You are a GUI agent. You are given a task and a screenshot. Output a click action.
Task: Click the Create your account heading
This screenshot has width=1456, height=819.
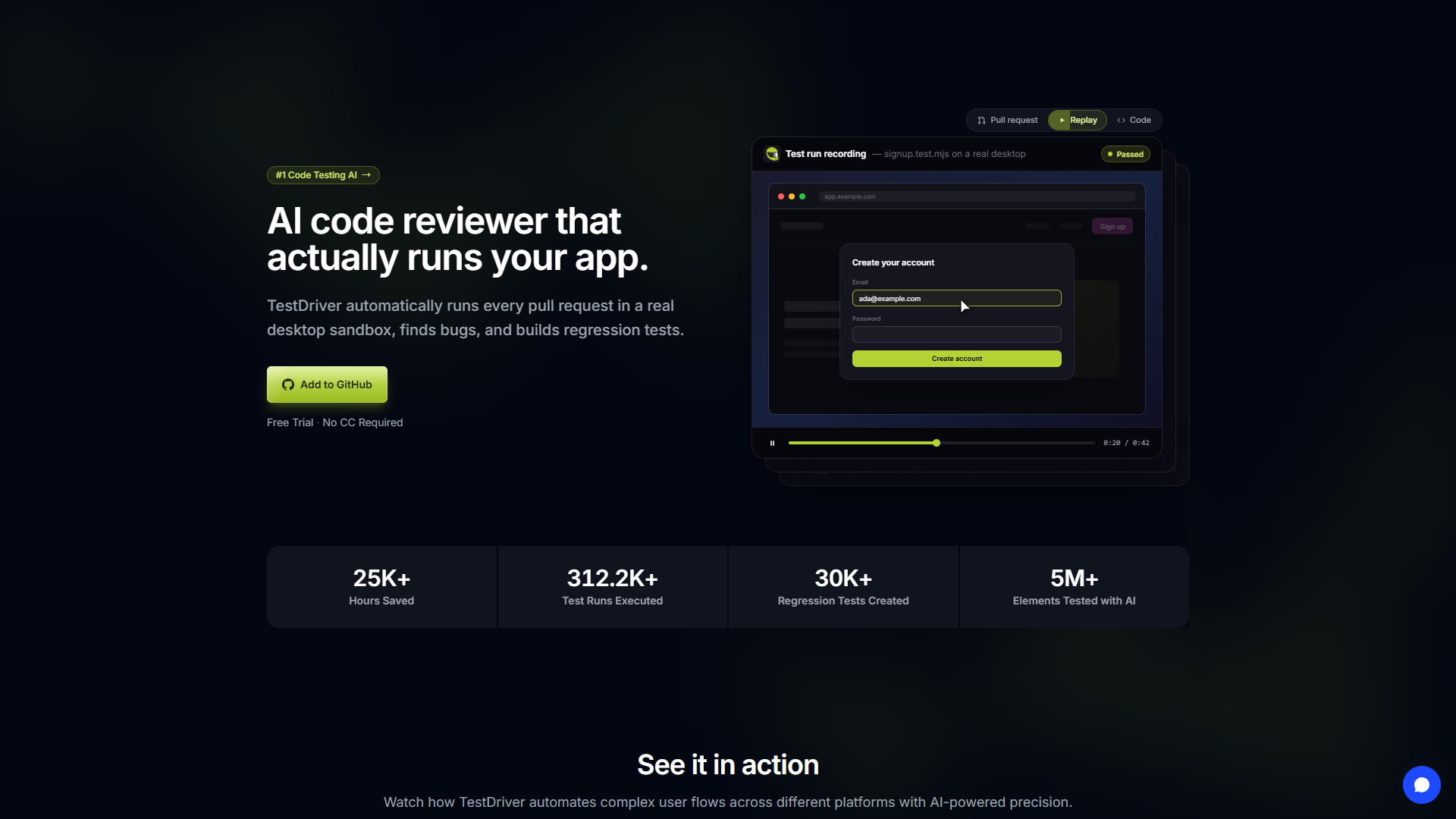[x=893, y=262]
